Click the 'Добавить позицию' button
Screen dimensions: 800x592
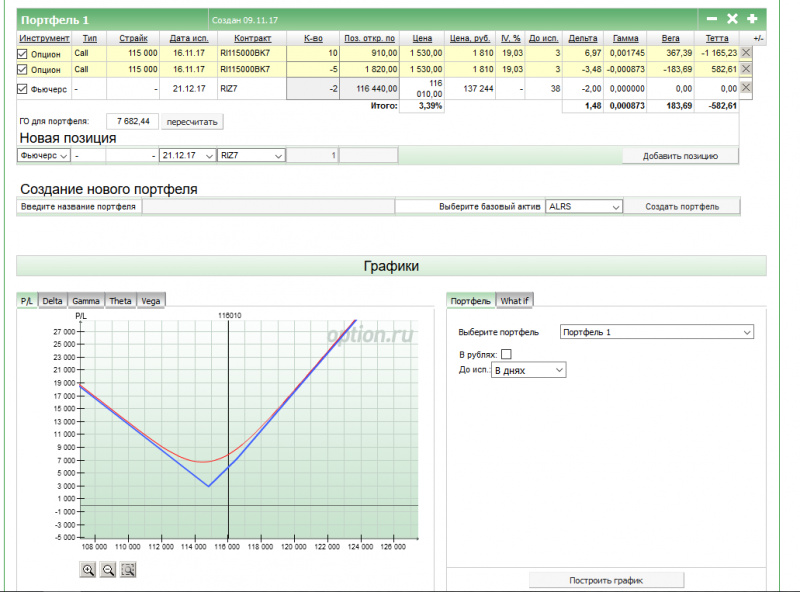pos(680,156)
